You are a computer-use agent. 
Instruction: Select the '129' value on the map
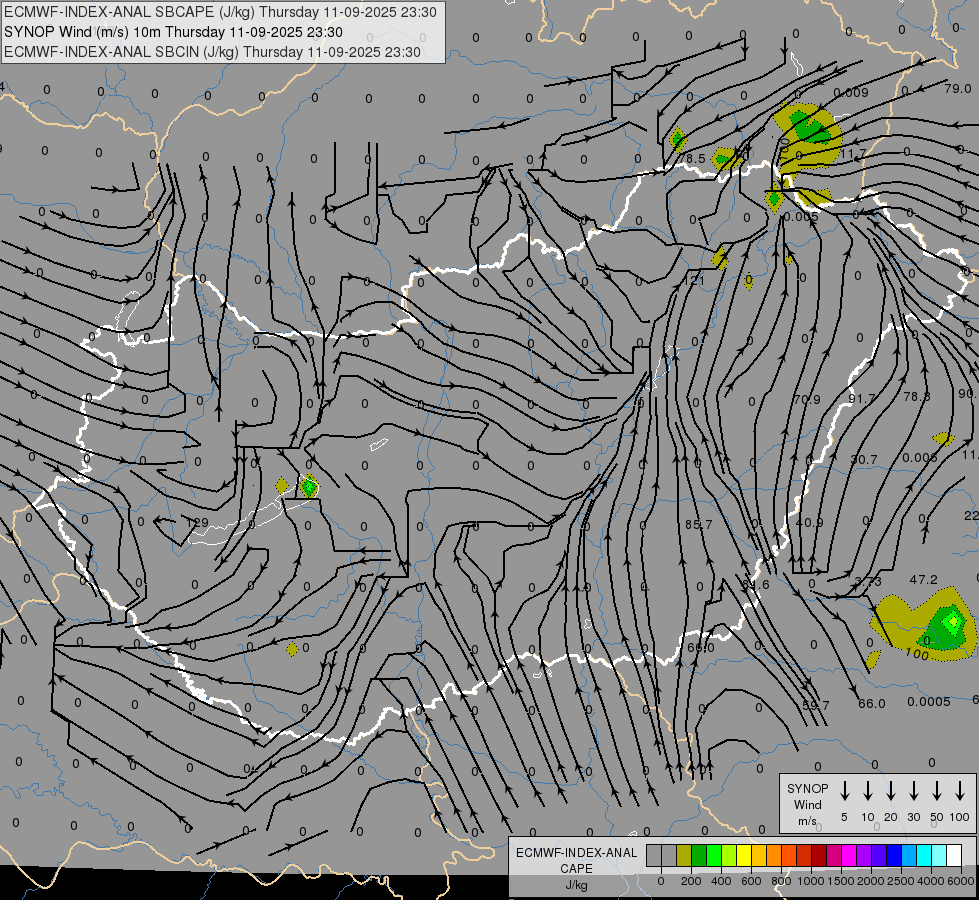coord(198,522)
